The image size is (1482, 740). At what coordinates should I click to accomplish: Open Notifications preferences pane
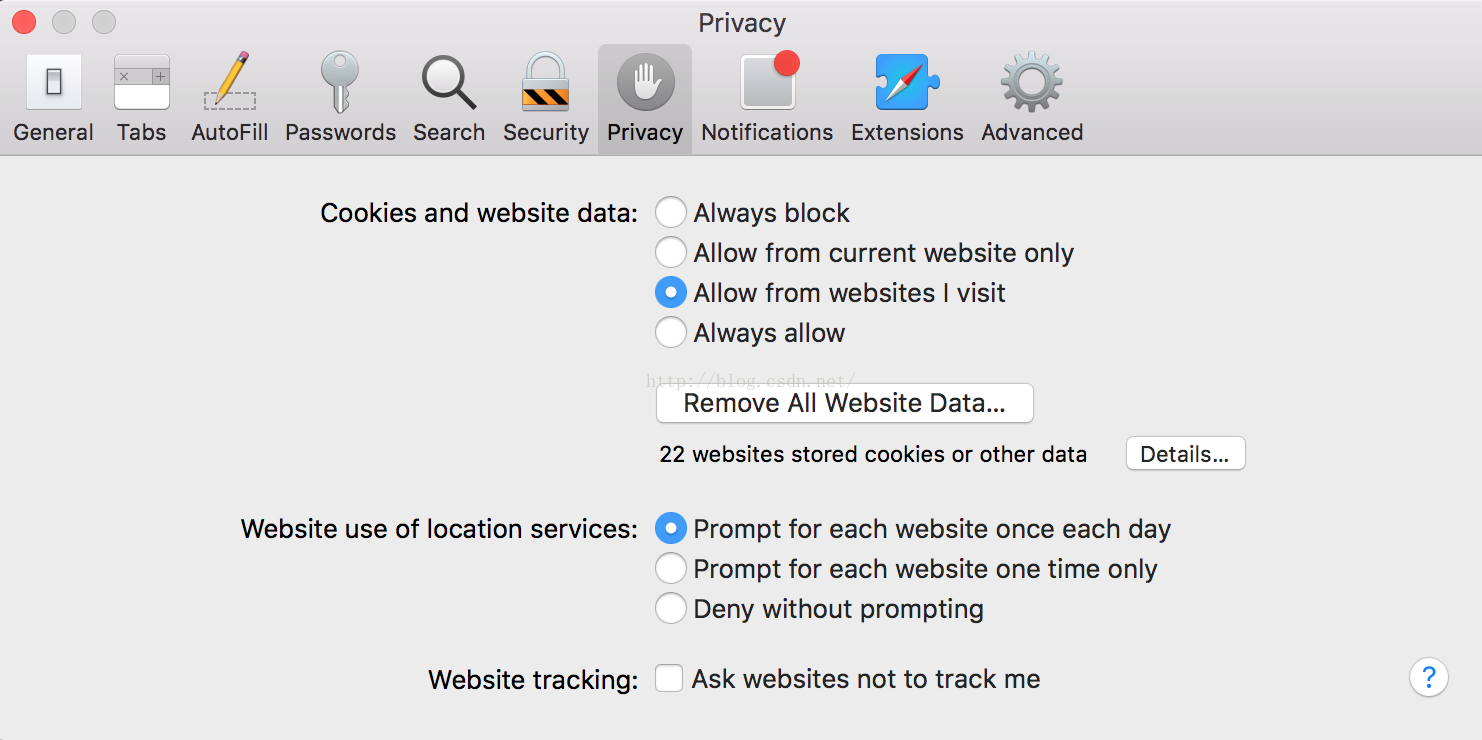click(767, 98)
